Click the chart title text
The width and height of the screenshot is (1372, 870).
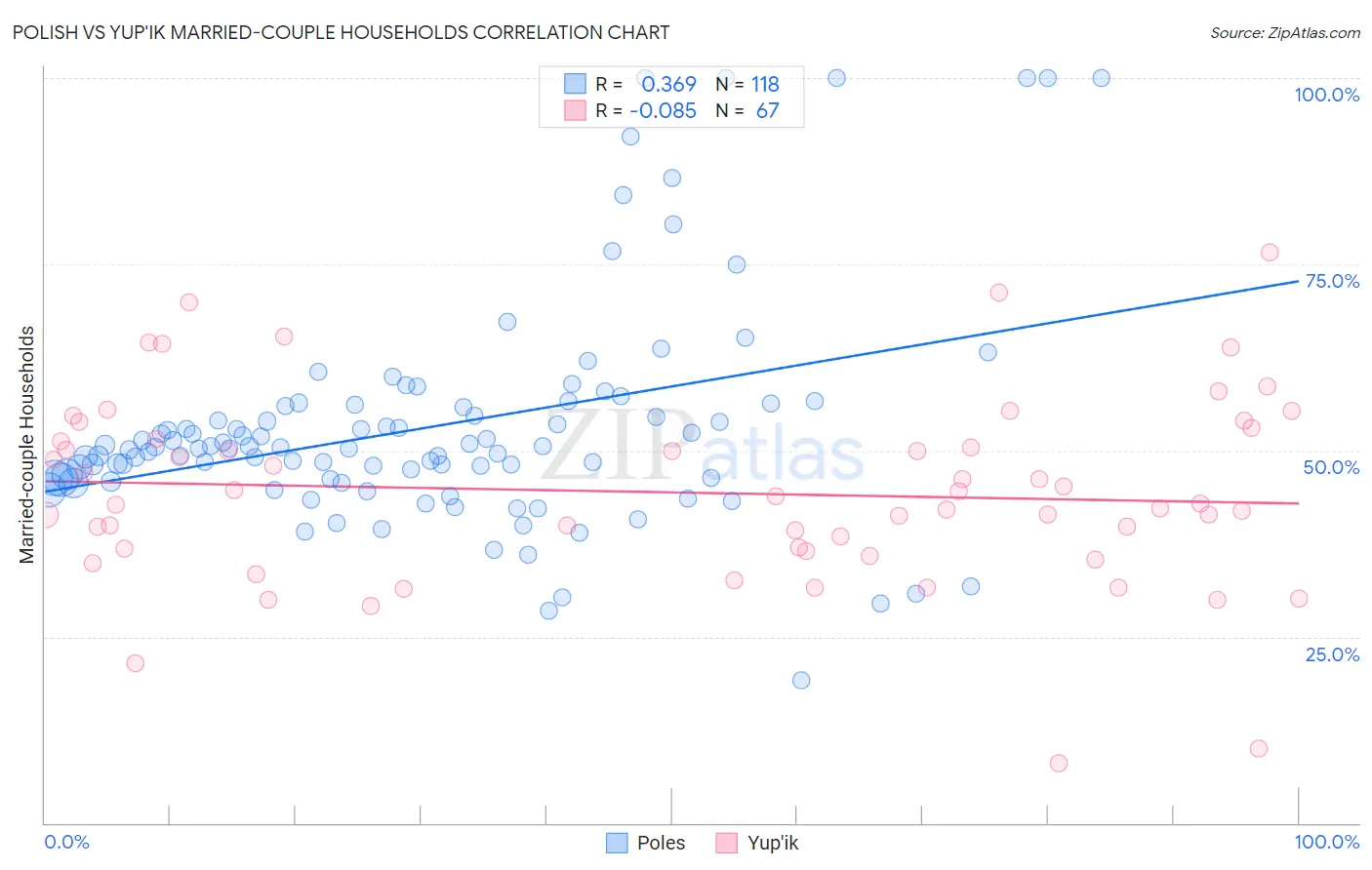[x=341, y=32]
